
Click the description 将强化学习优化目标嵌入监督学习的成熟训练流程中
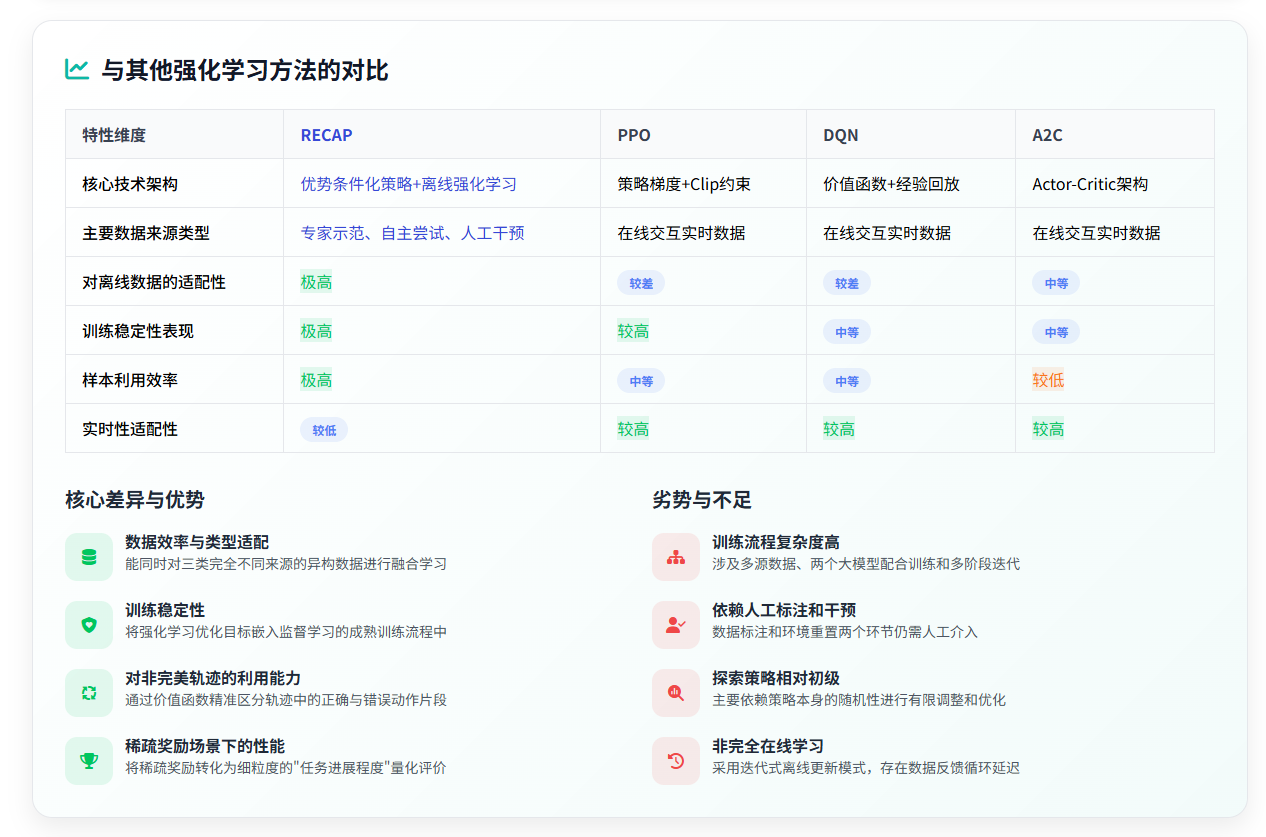coord(286,632)
